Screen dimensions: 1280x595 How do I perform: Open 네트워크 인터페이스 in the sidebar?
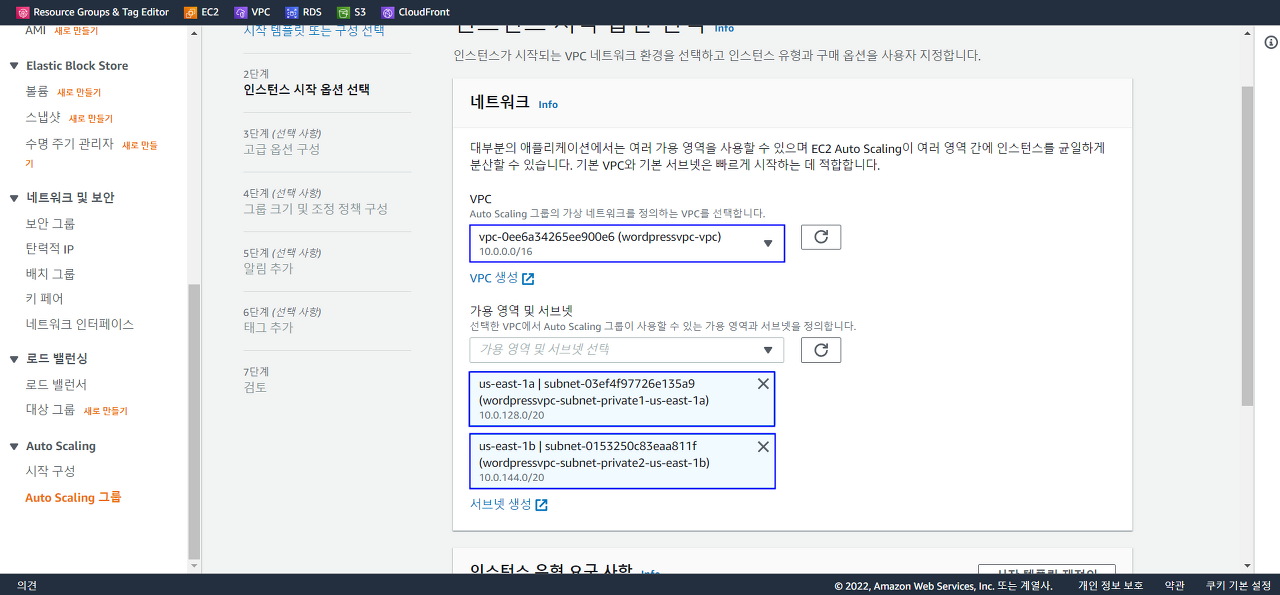(x=80, y=324)
